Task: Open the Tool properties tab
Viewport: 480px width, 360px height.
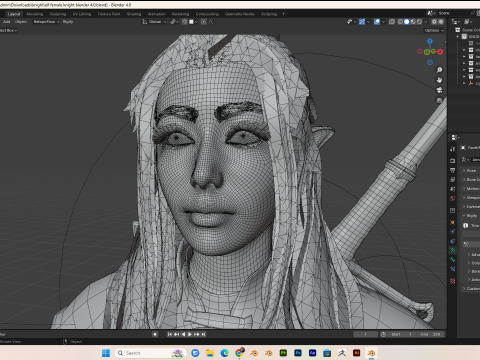Action: point(452,149)
